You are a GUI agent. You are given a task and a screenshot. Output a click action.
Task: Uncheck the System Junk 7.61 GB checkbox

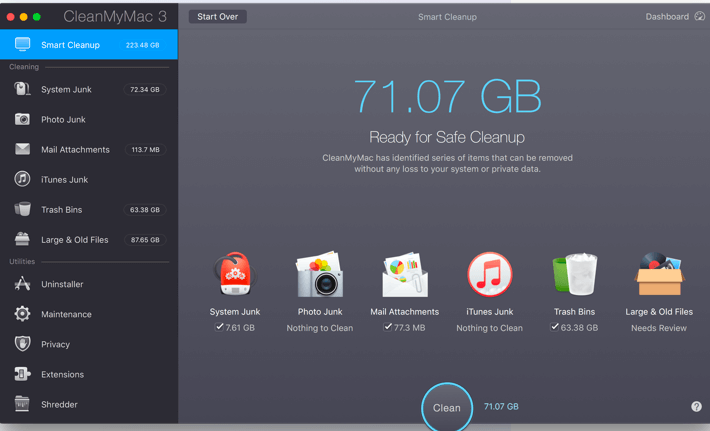click(x=219, y=326)
